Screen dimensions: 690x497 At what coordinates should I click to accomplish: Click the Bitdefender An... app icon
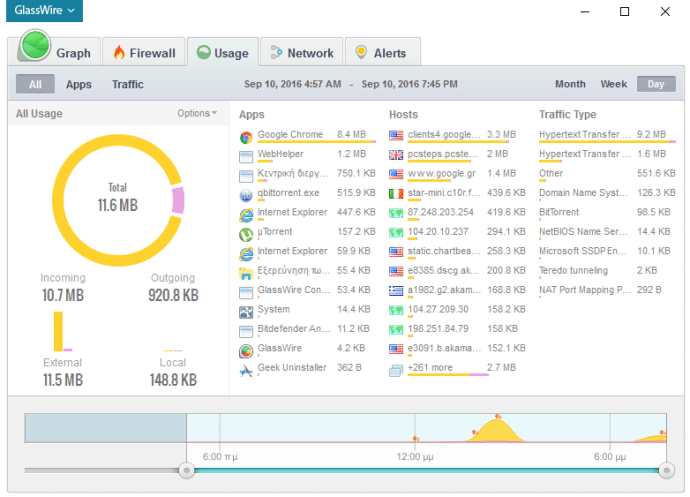point(246,331)
